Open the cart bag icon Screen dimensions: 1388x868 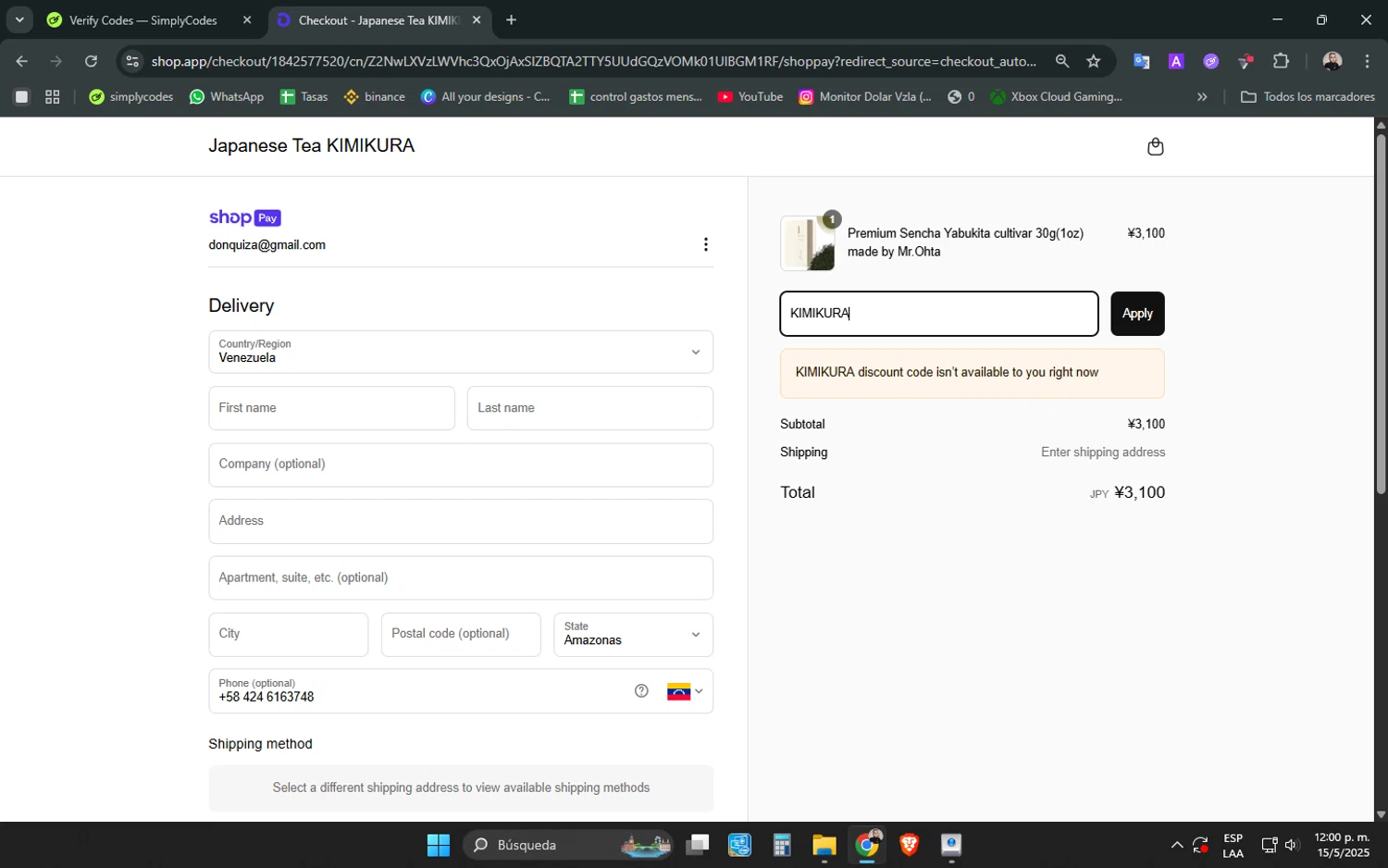[1155, 146]
